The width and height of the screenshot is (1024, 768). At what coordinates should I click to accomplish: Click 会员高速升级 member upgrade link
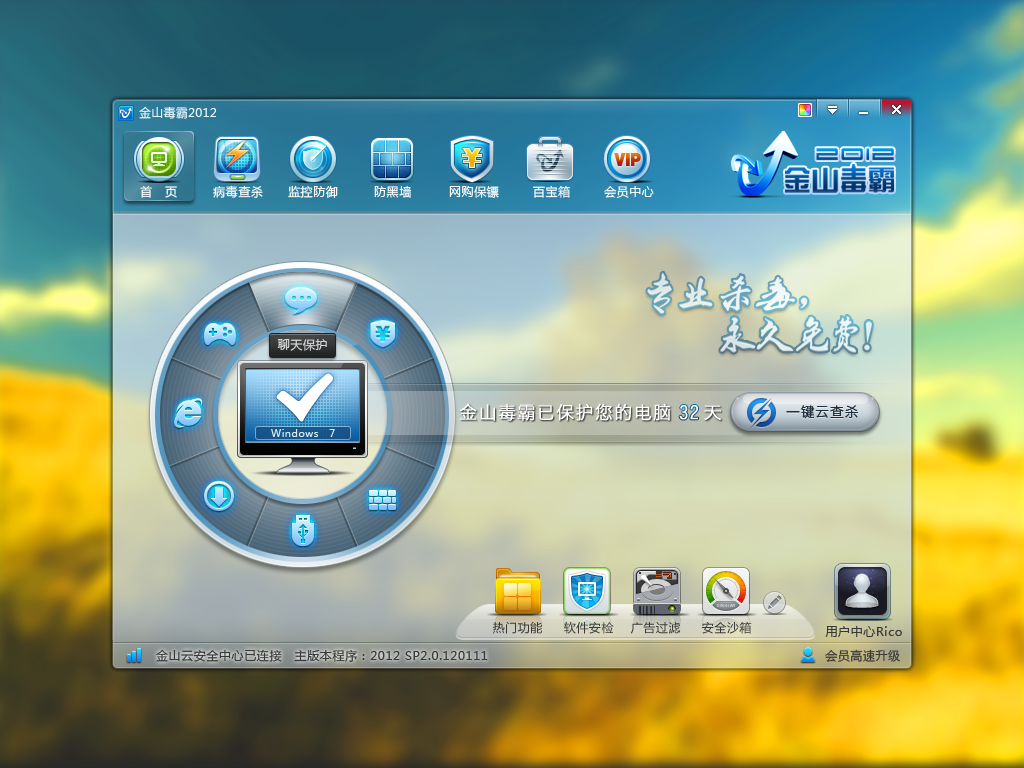pyautogui.click(x=862, y=656)
